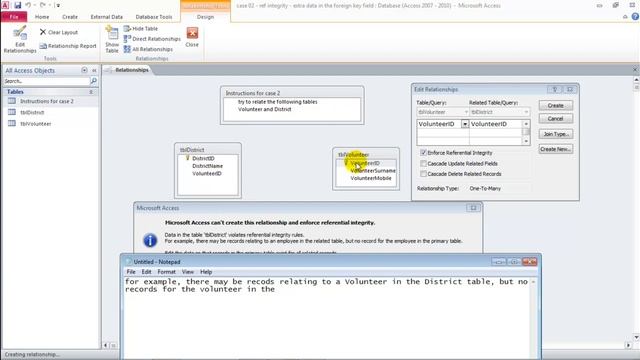Viewport: 640px width, 360px height.
Task: Enable Cascade Delete Related Records
Action: coord(423,174)
